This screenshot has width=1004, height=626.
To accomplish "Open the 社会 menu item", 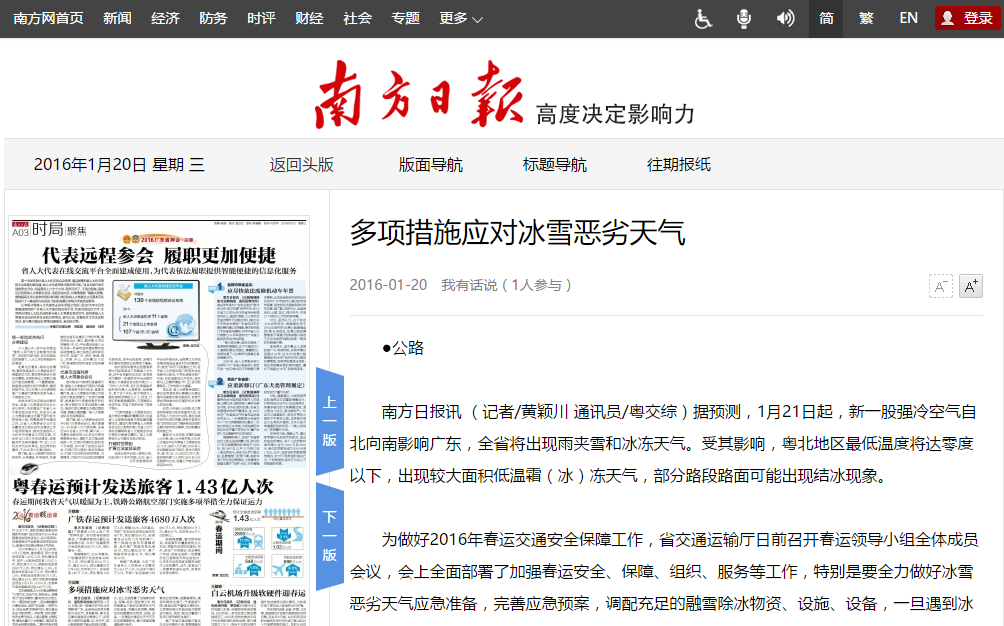I will click(357, 19).
